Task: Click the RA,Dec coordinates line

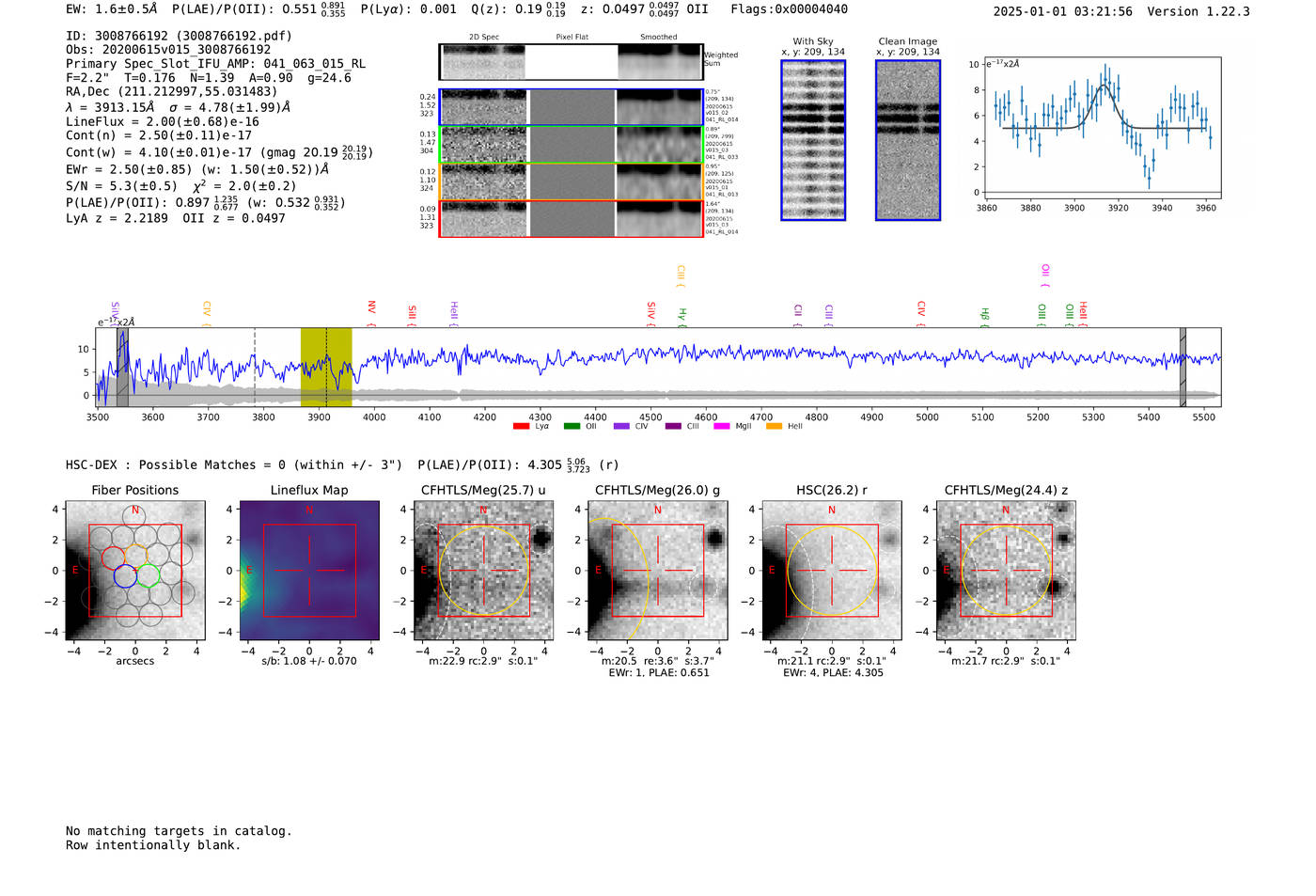Action: [172, 92]
